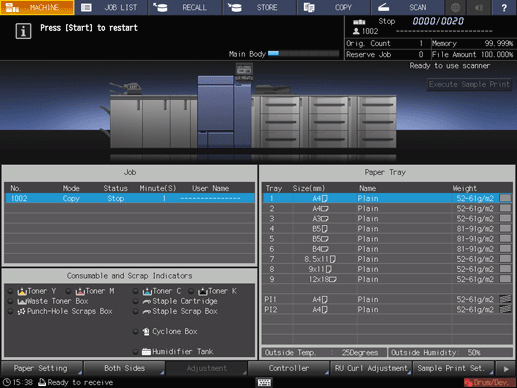Click the Humidifier Tank icon

(x=146, y=352)
